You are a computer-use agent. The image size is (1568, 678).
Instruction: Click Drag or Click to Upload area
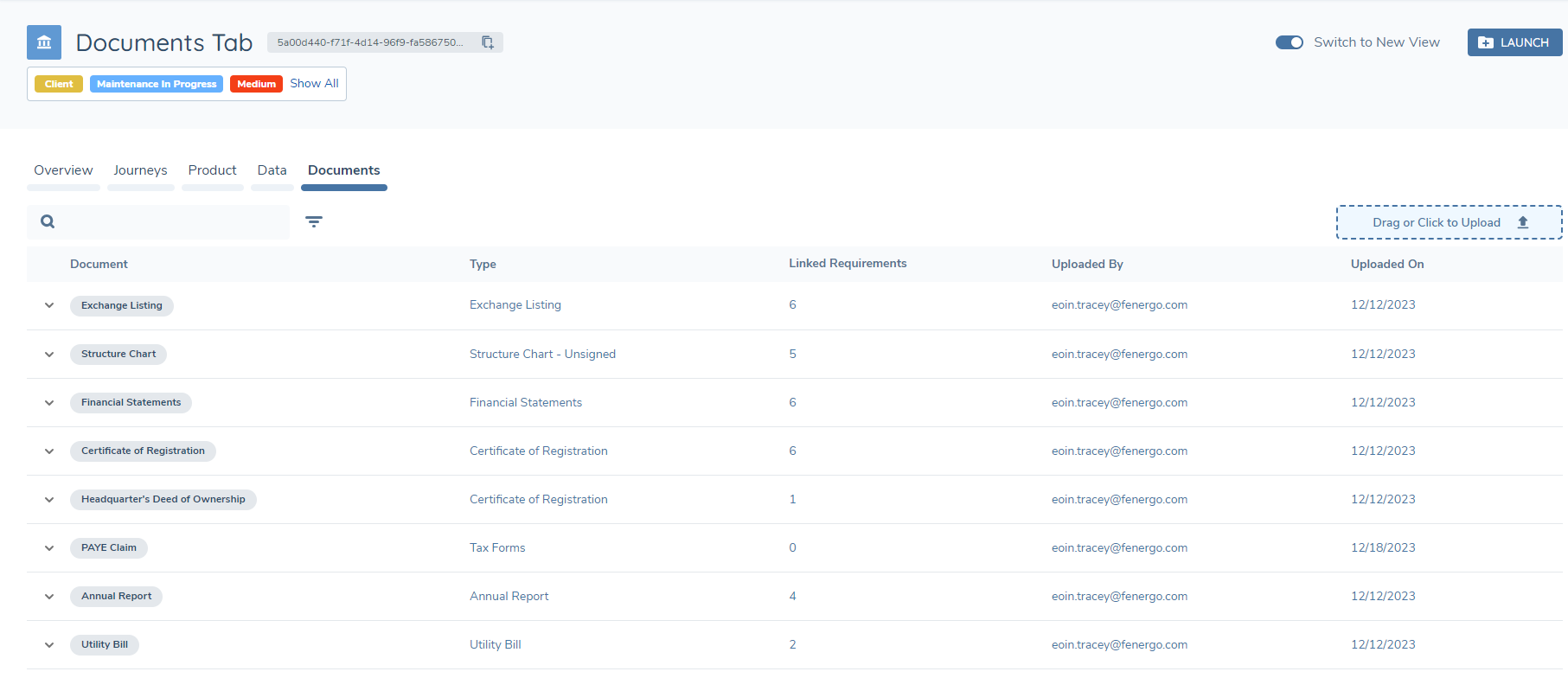[x=1449, y=222]
